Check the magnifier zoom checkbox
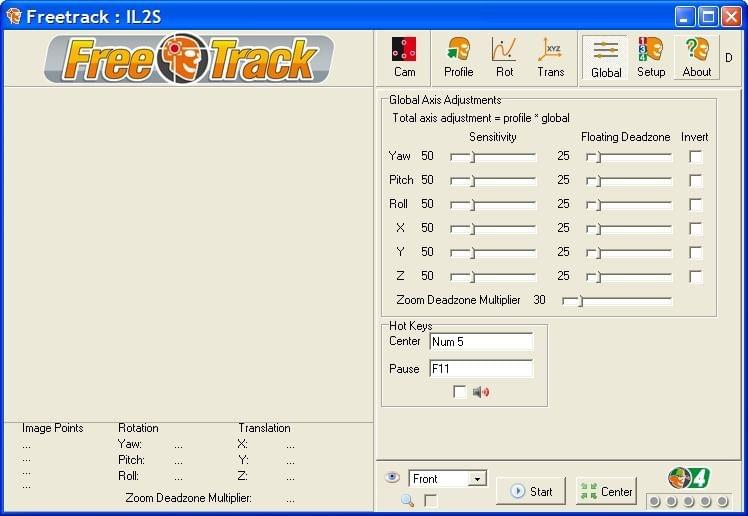Screen dimensions: 748x516 (430, 500)
